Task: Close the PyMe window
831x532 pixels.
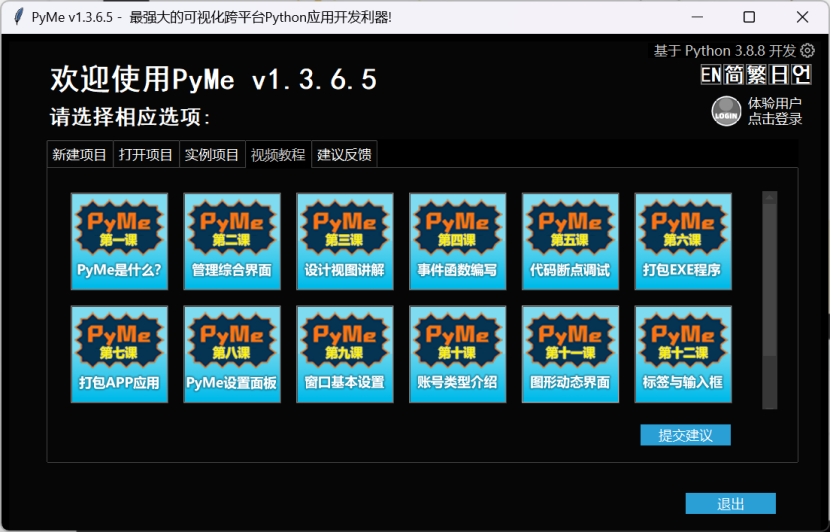Action: click(x=802, y=17)
